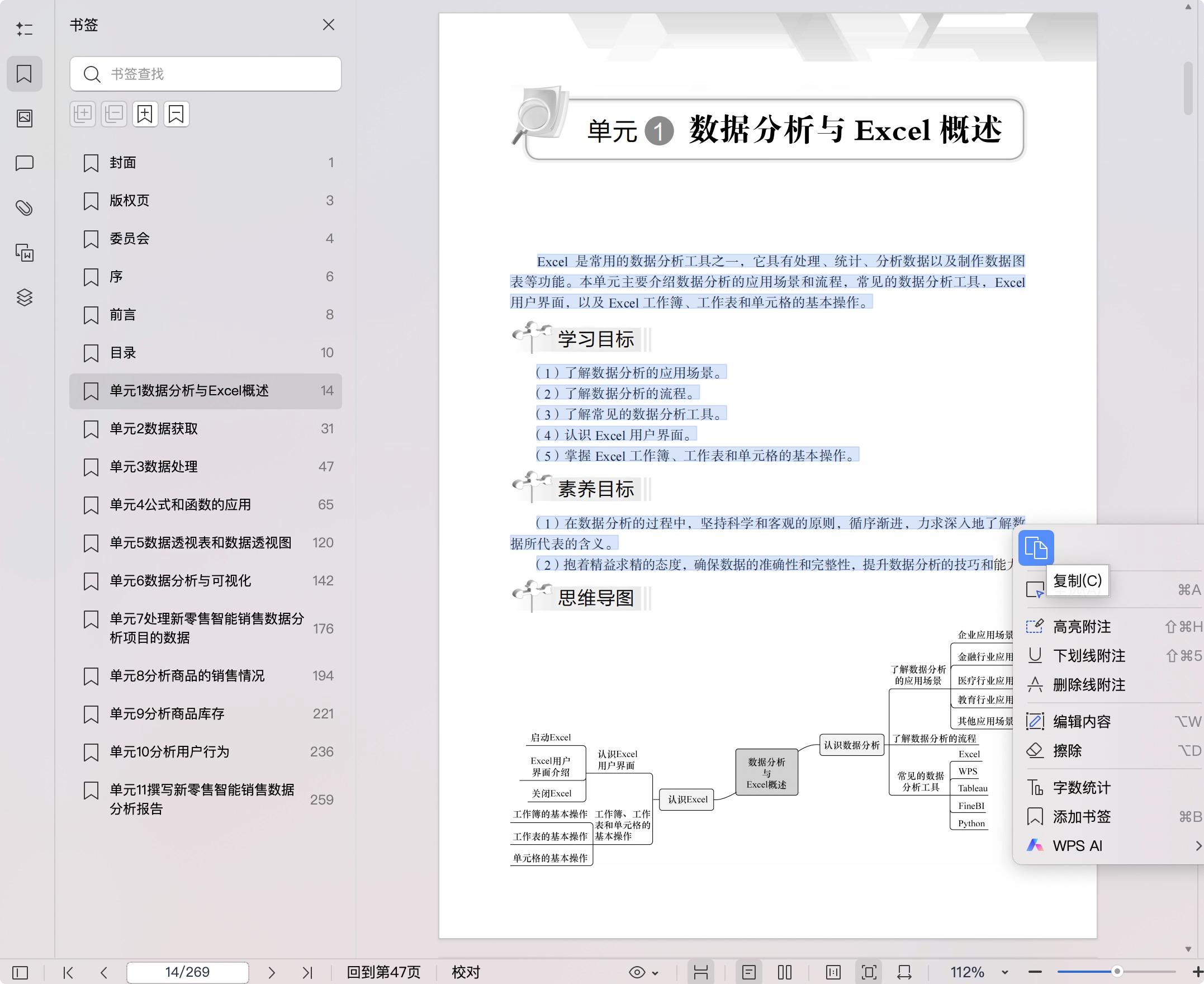This screenshot has height=984, width=1204.
Task: Open the thumbnails panel icon in sidebar
Action: pyautogui.click(x=25, y=118)
